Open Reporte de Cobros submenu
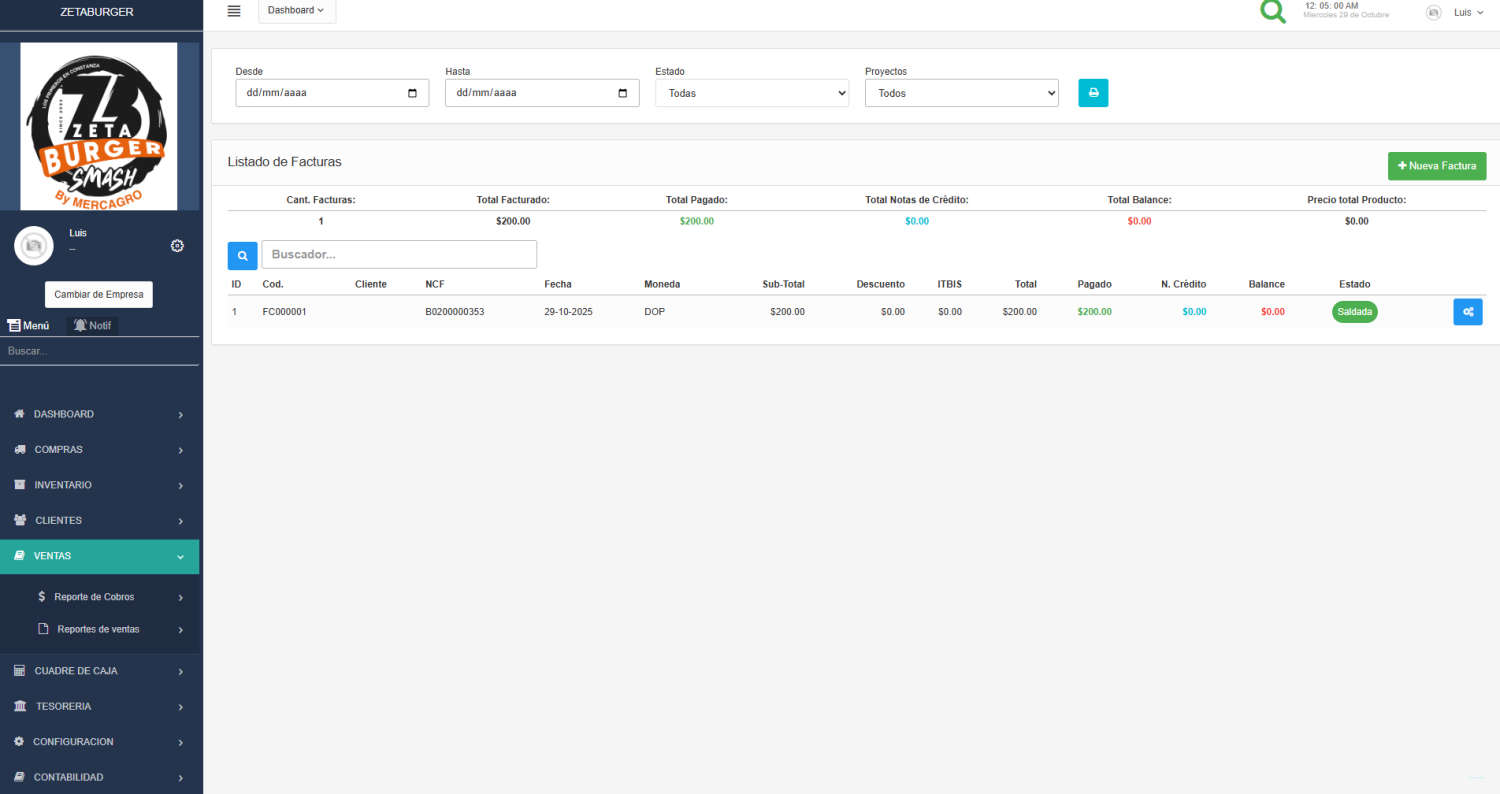The image size is (1500, 794). pos(94,597)
